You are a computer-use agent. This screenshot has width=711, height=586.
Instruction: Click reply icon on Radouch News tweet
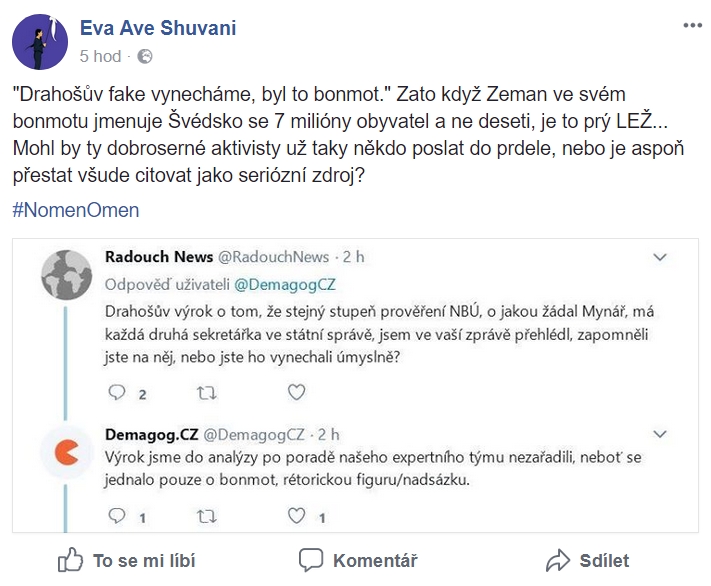117,392
